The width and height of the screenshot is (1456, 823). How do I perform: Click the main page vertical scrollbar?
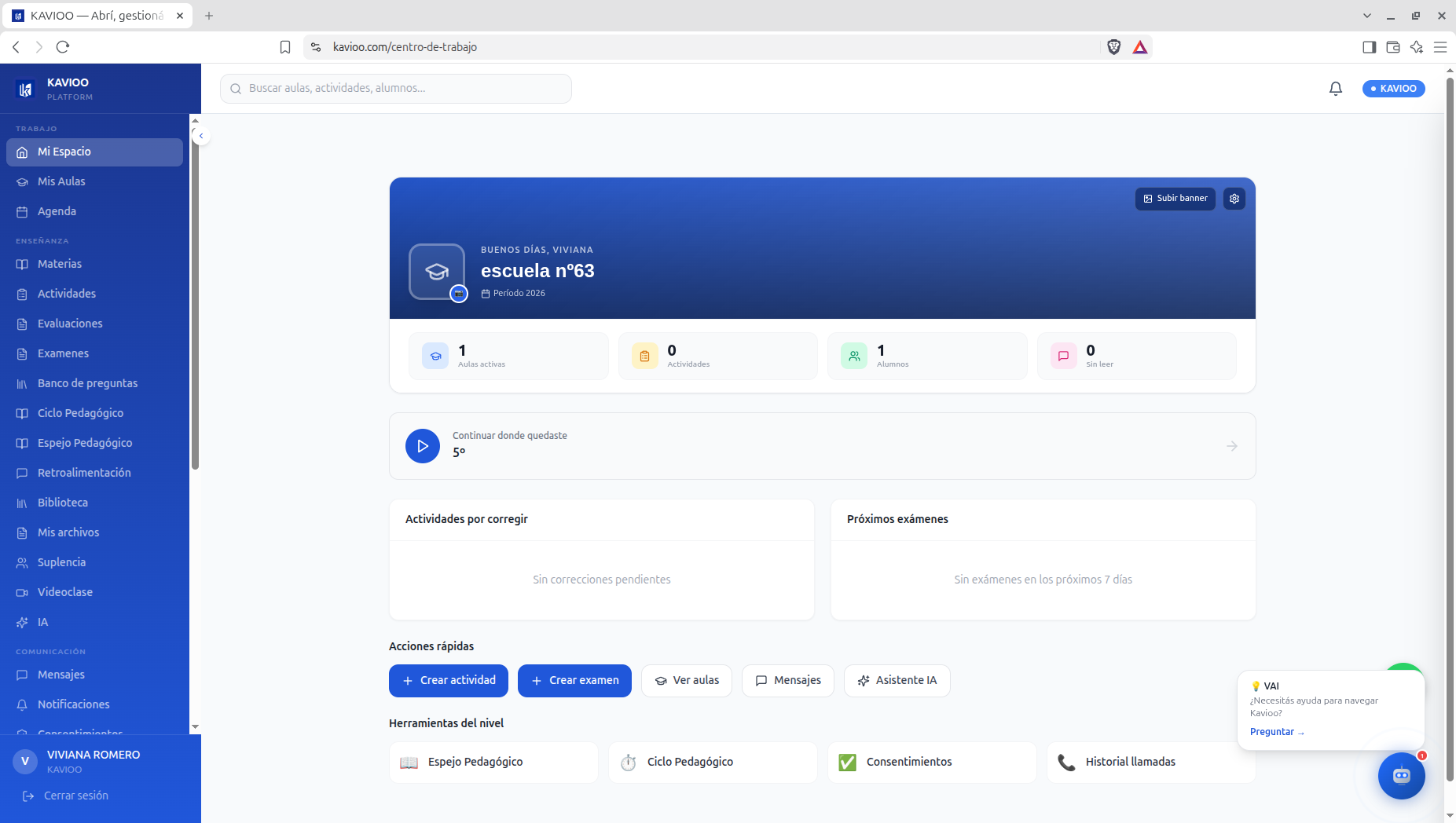[x=1450, y=428]
